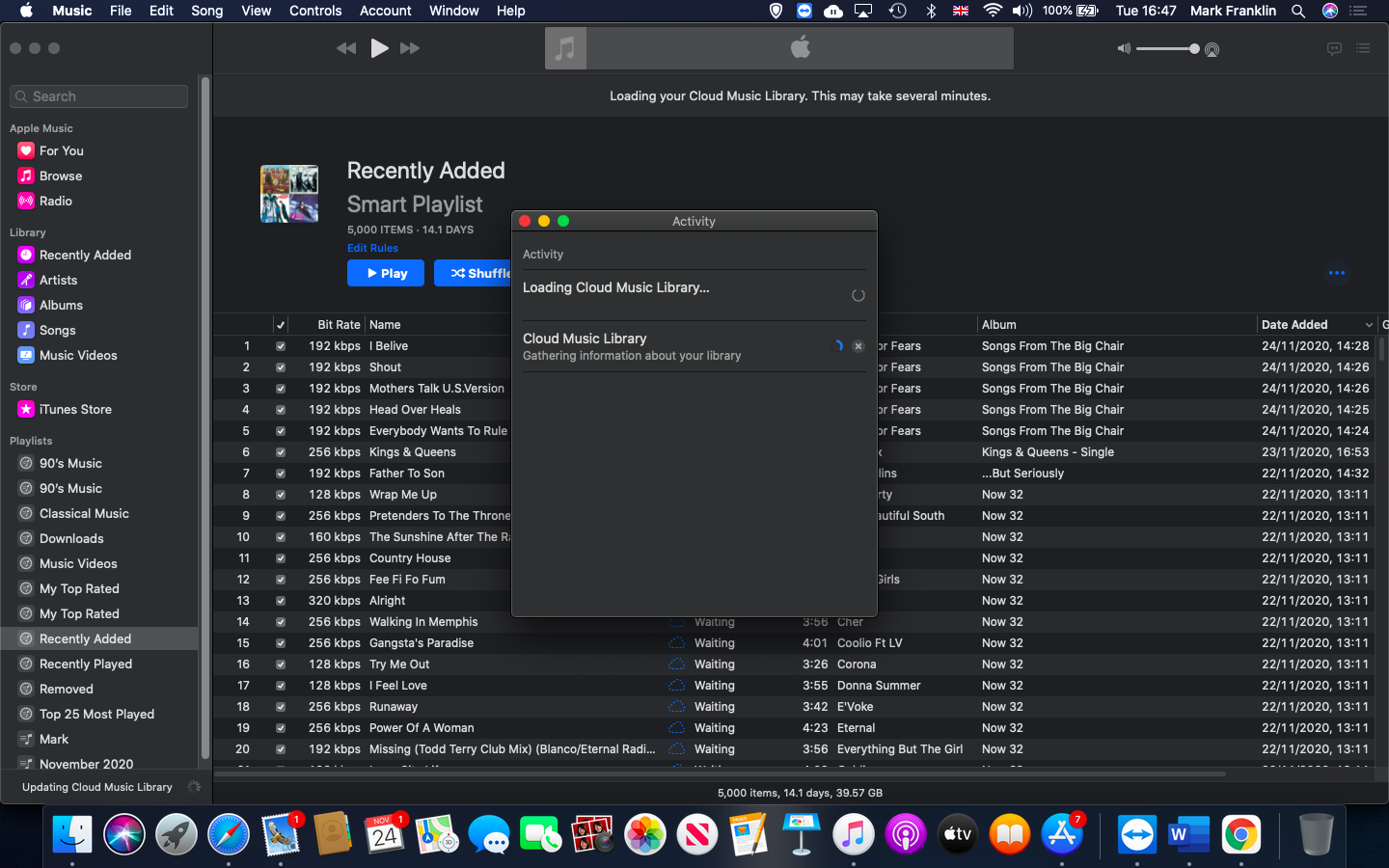The width and height of the screenshot is (1389, 868).
Task: Open the Window menu
Action: [453, 11]
